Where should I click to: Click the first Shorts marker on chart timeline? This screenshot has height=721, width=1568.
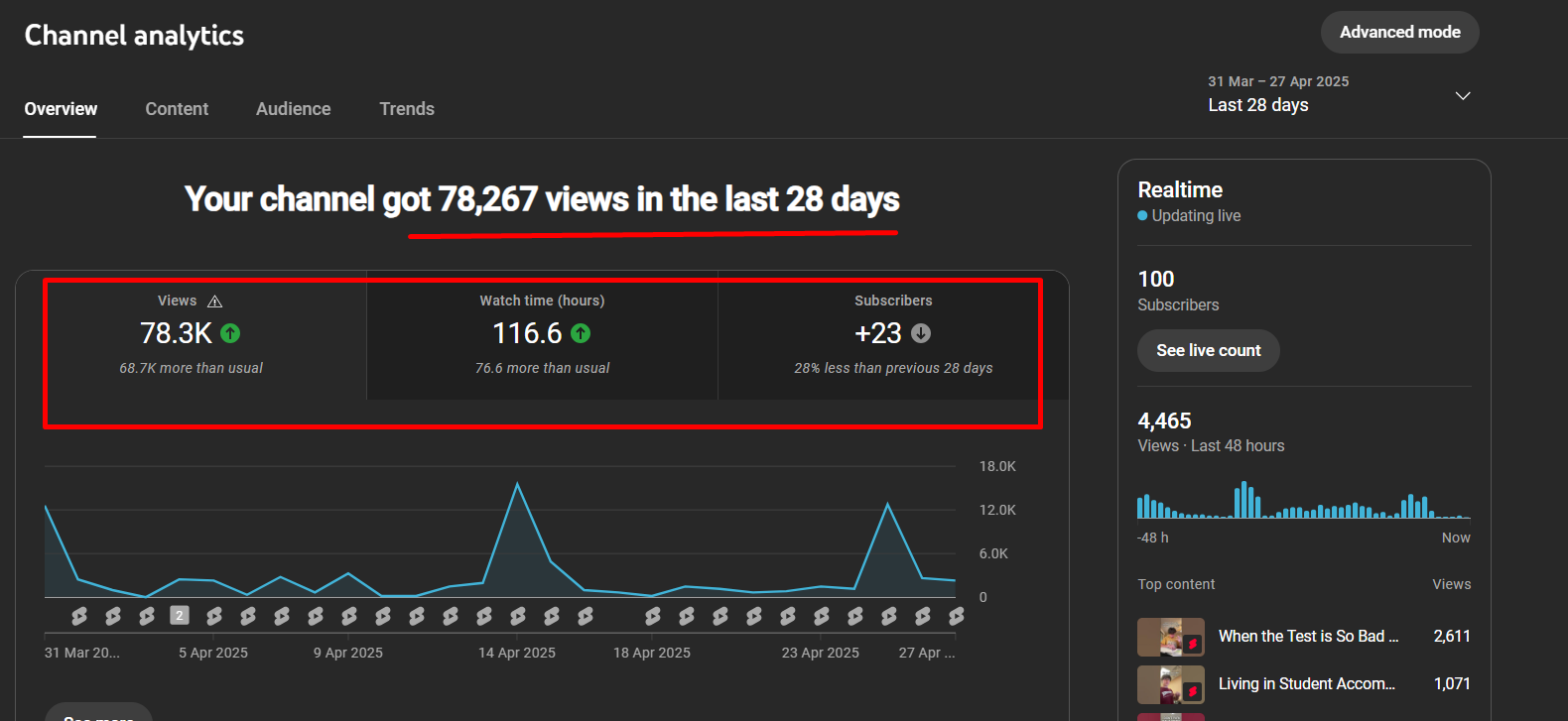point(79,616)
